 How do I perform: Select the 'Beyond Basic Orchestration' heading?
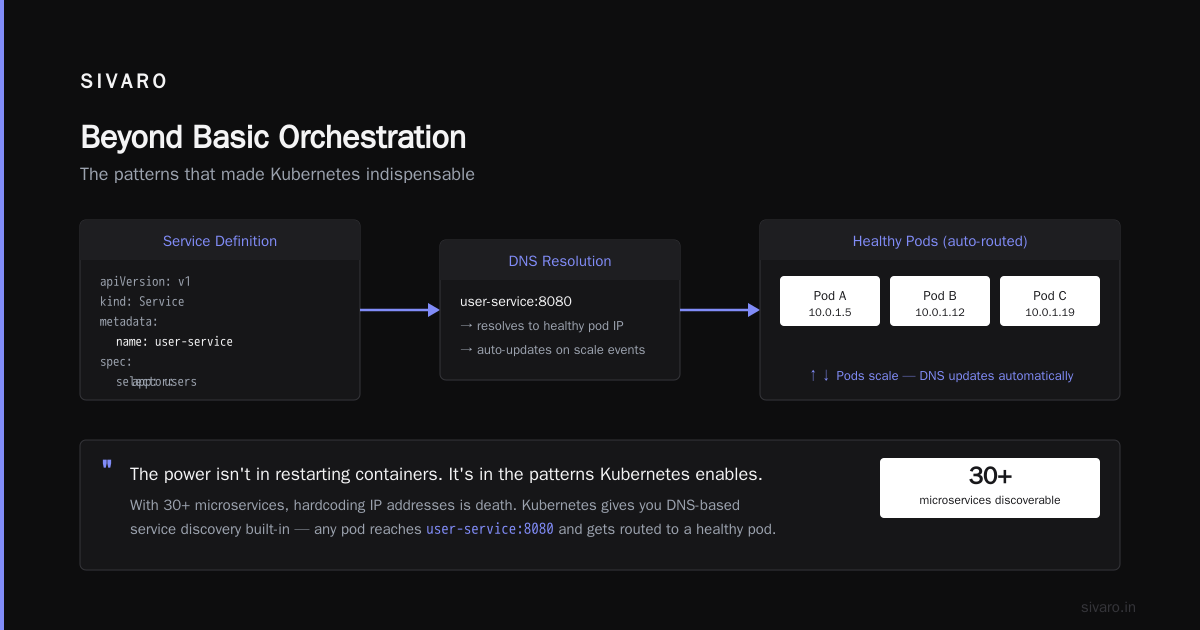[273, 137]
